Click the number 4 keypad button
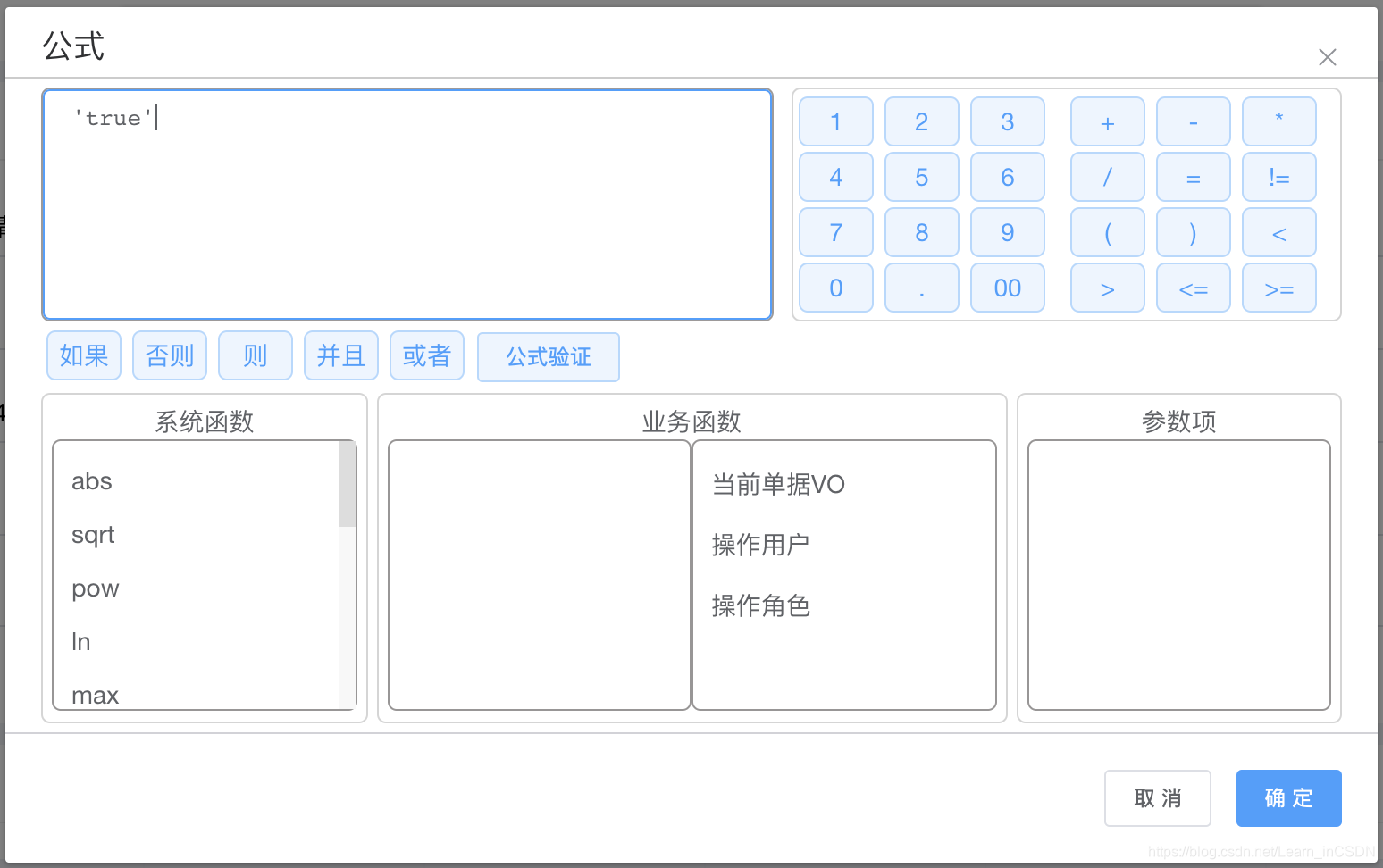The height and width of the screenshot is (868, 1383). (x=835, y=177)
